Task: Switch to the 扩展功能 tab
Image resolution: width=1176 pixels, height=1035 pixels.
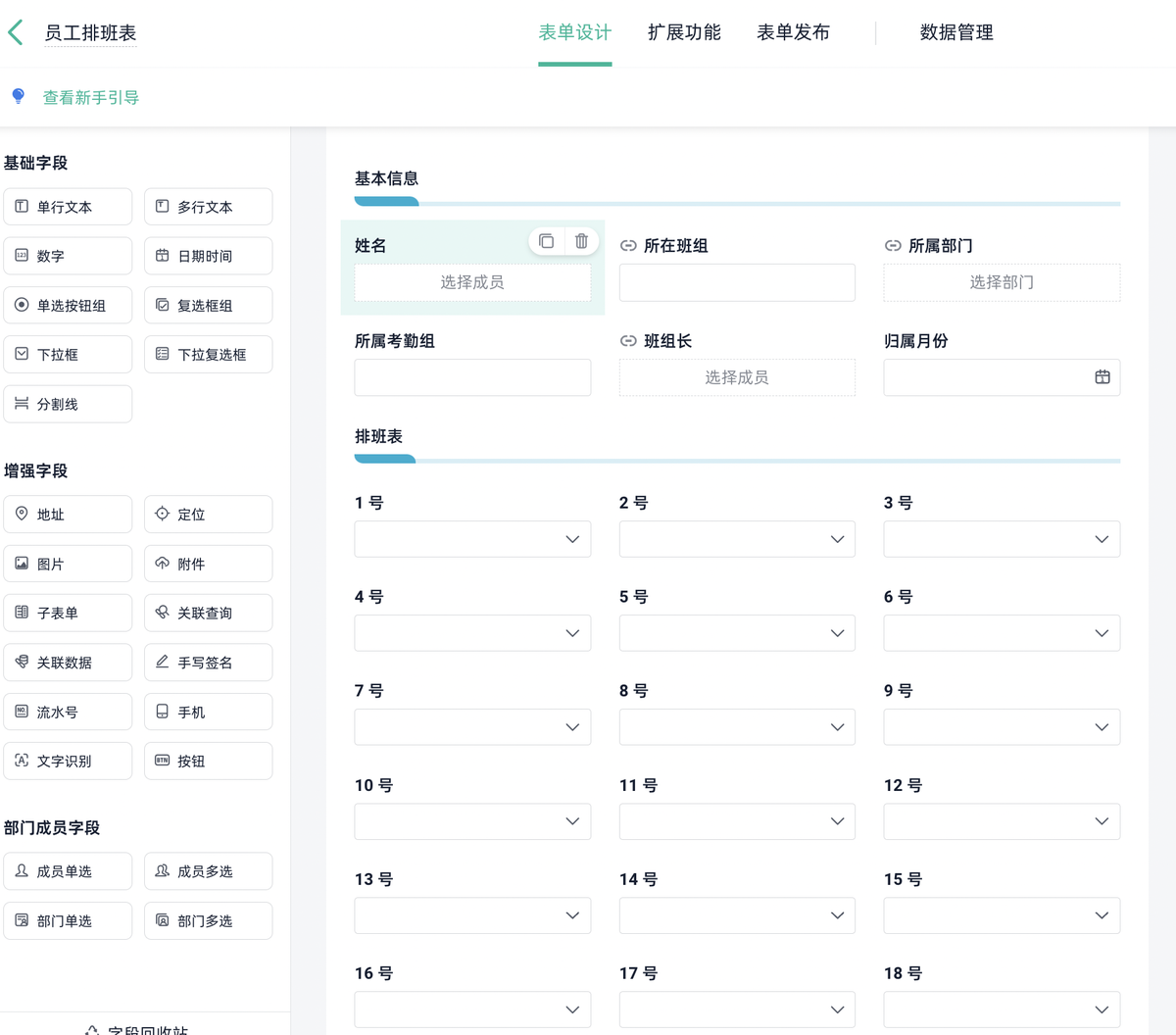Action: point(684,32)
